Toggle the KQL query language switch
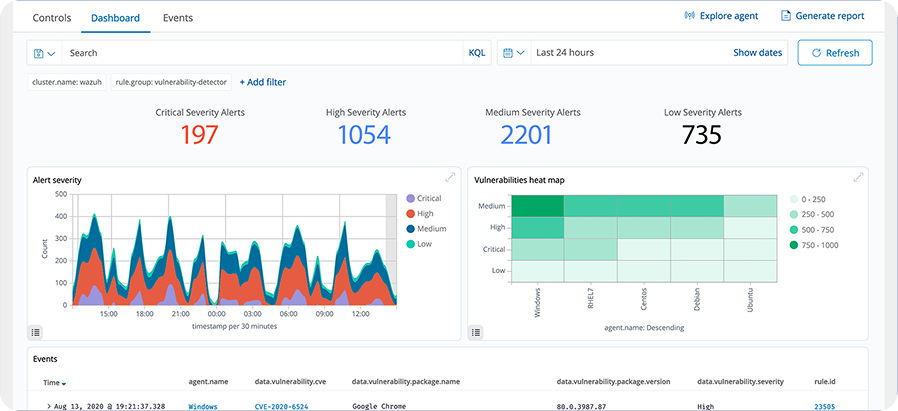Image resolution: width=898 pixels, height=411 pixels. click(x=477, y=53)
